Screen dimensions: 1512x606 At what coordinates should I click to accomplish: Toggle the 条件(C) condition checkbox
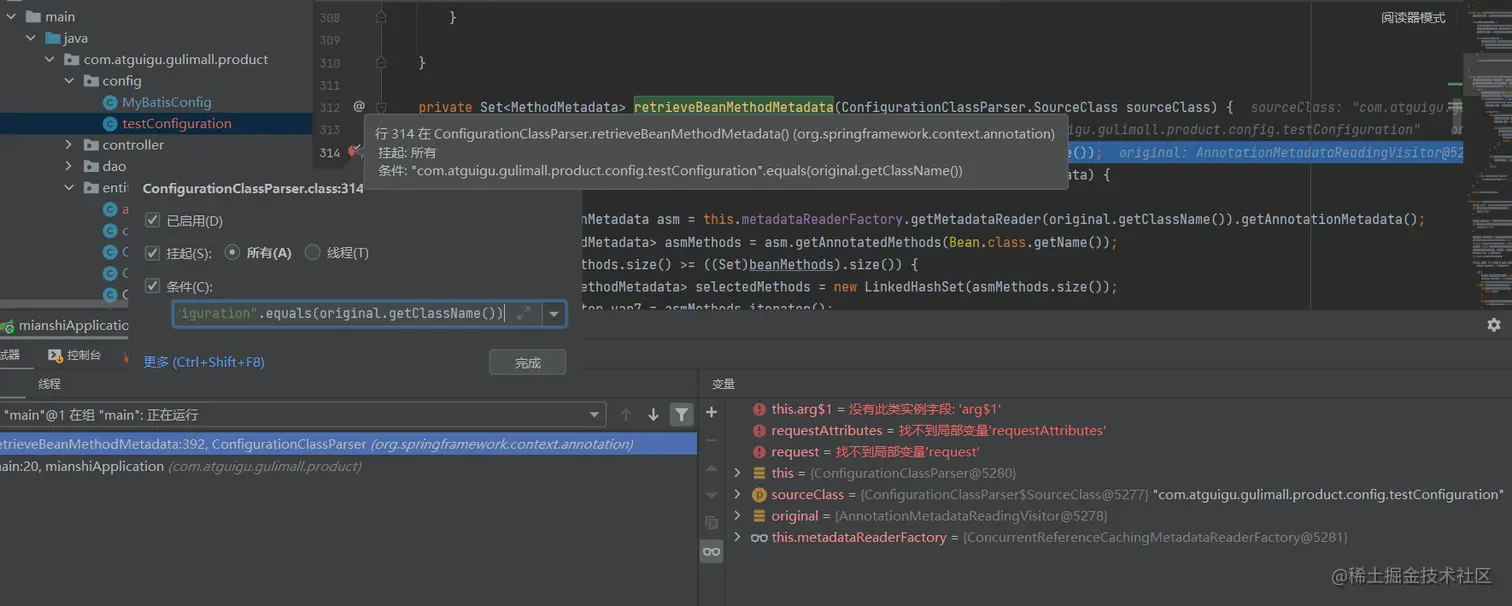click(x=152, y=286)
